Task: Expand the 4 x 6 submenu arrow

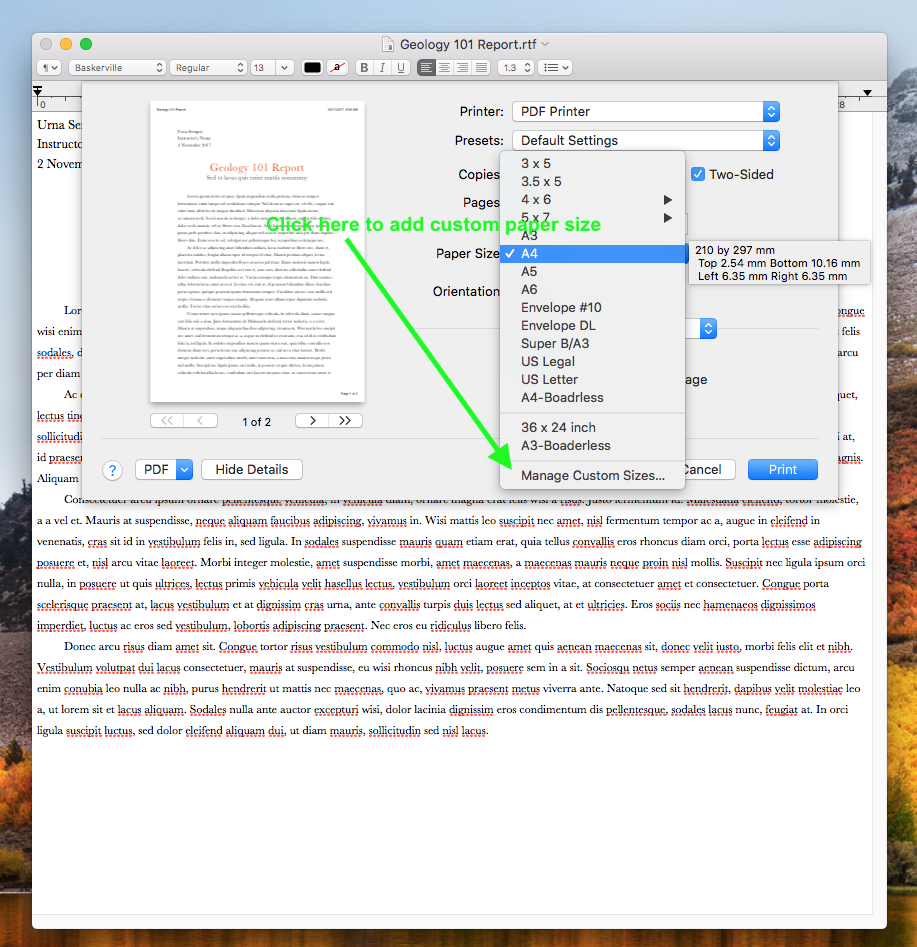Action: pyautogui.click(x=668, y=200)
